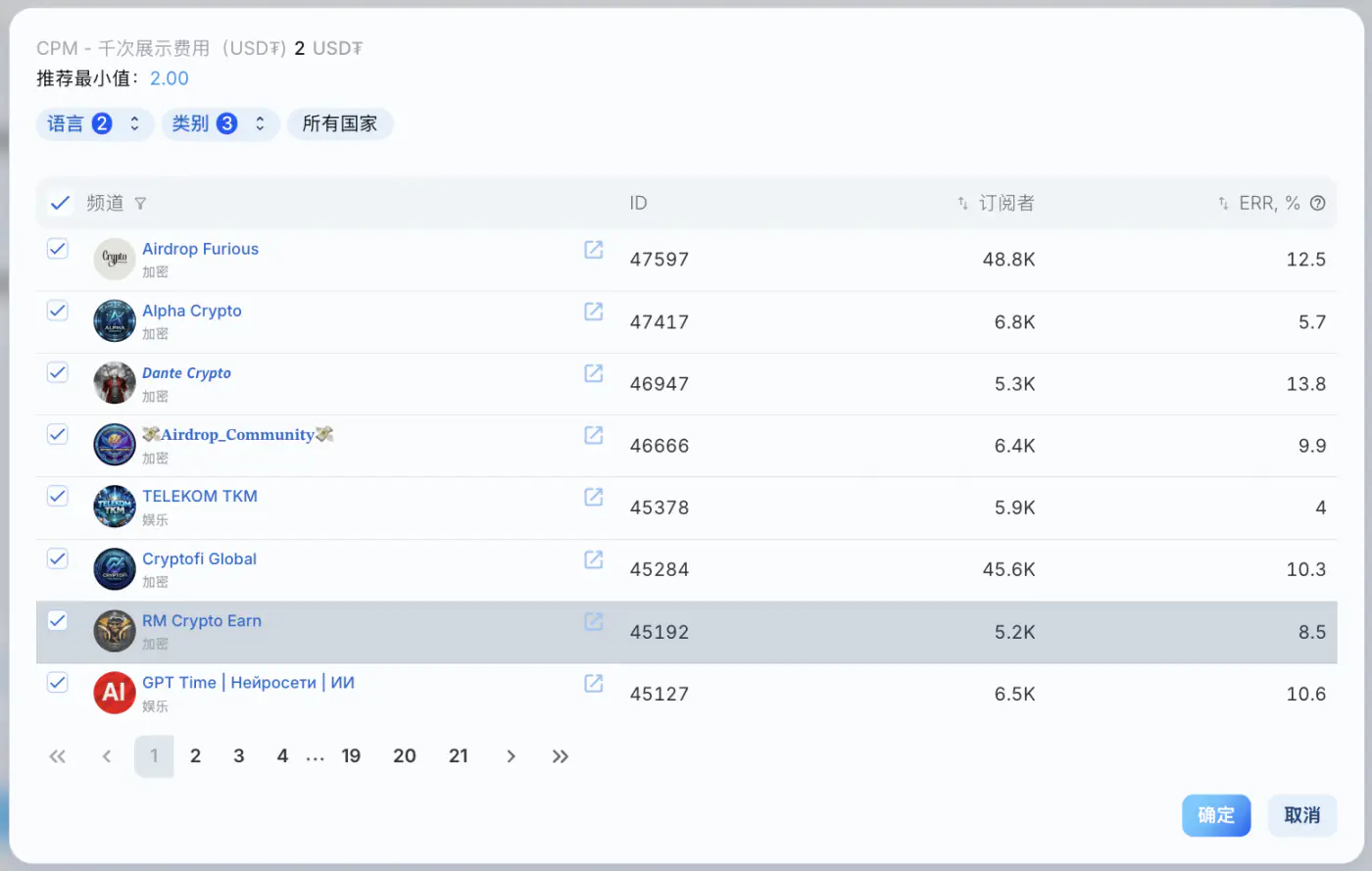
Task: Open the 所有国家 countries selector
Action: point(340,124)
